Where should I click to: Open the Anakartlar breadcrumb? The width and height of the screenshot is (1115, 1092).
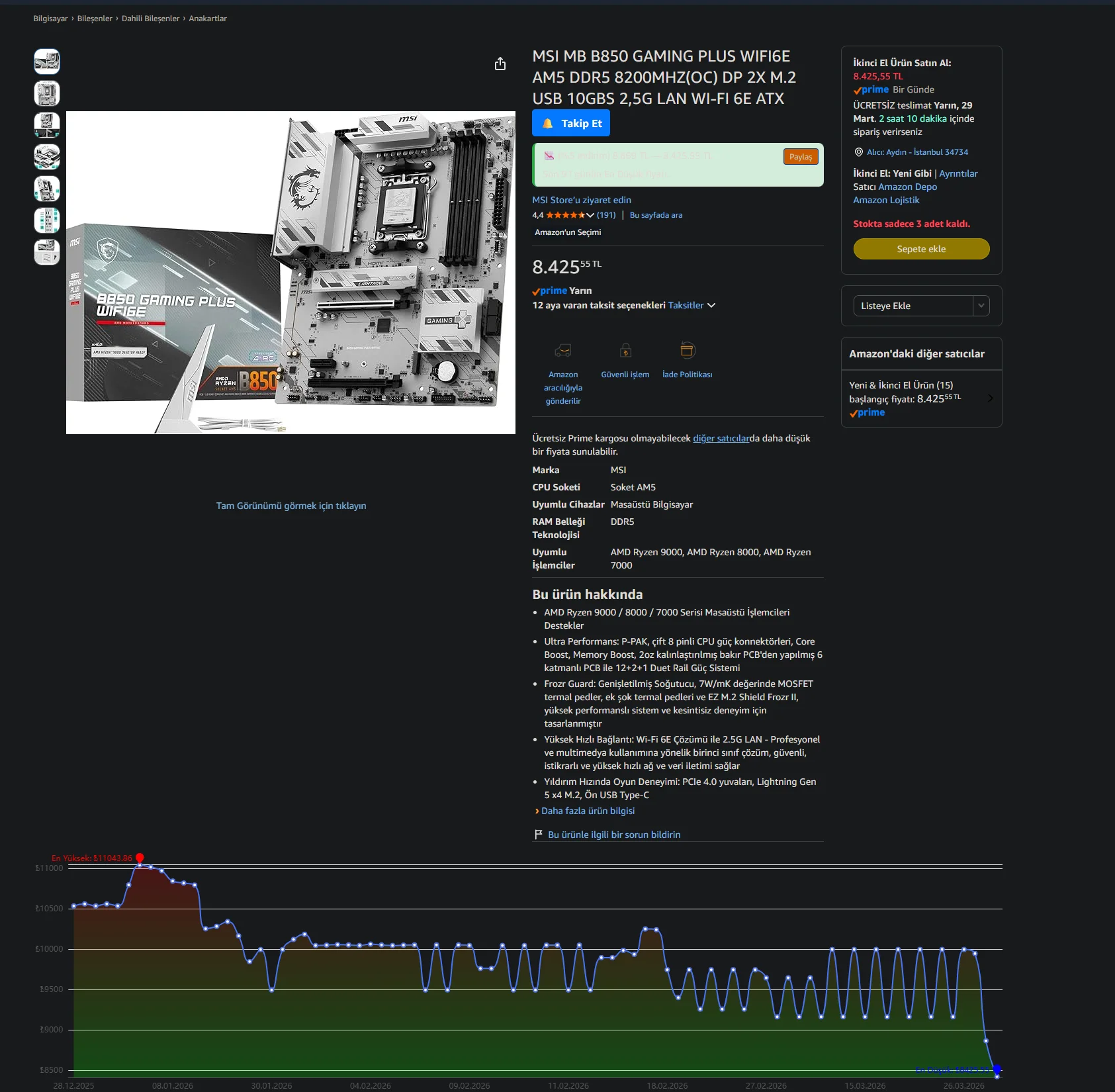pos(208,19)
